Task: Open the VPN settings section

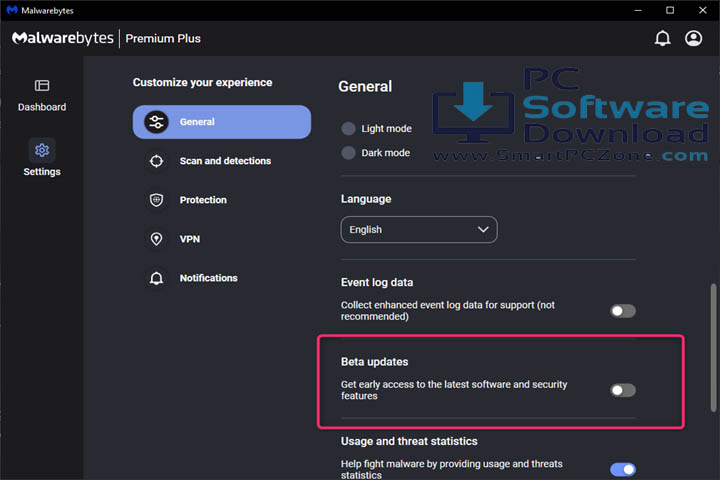Action: 190,239
